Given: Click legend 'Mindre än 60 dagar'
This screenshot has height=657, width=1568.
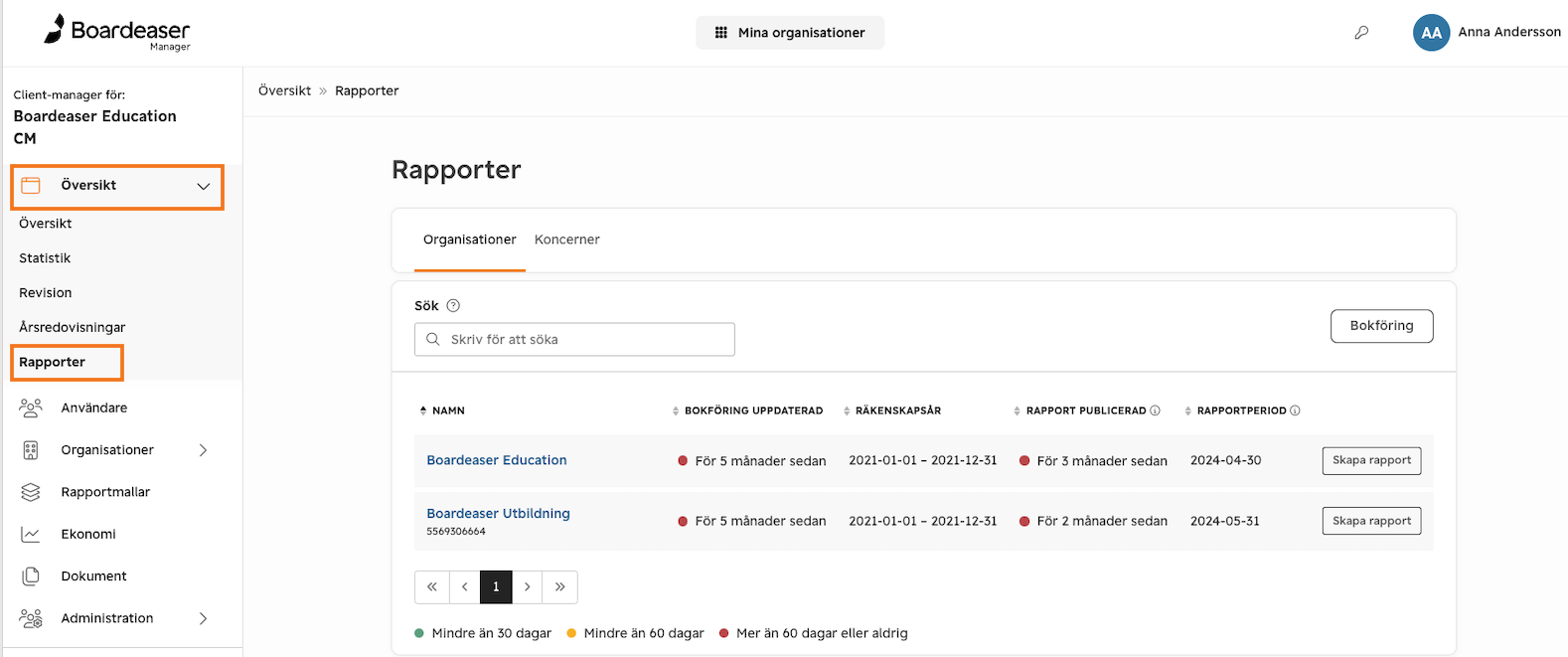Looking at the screenshot, I should [635, 633].
